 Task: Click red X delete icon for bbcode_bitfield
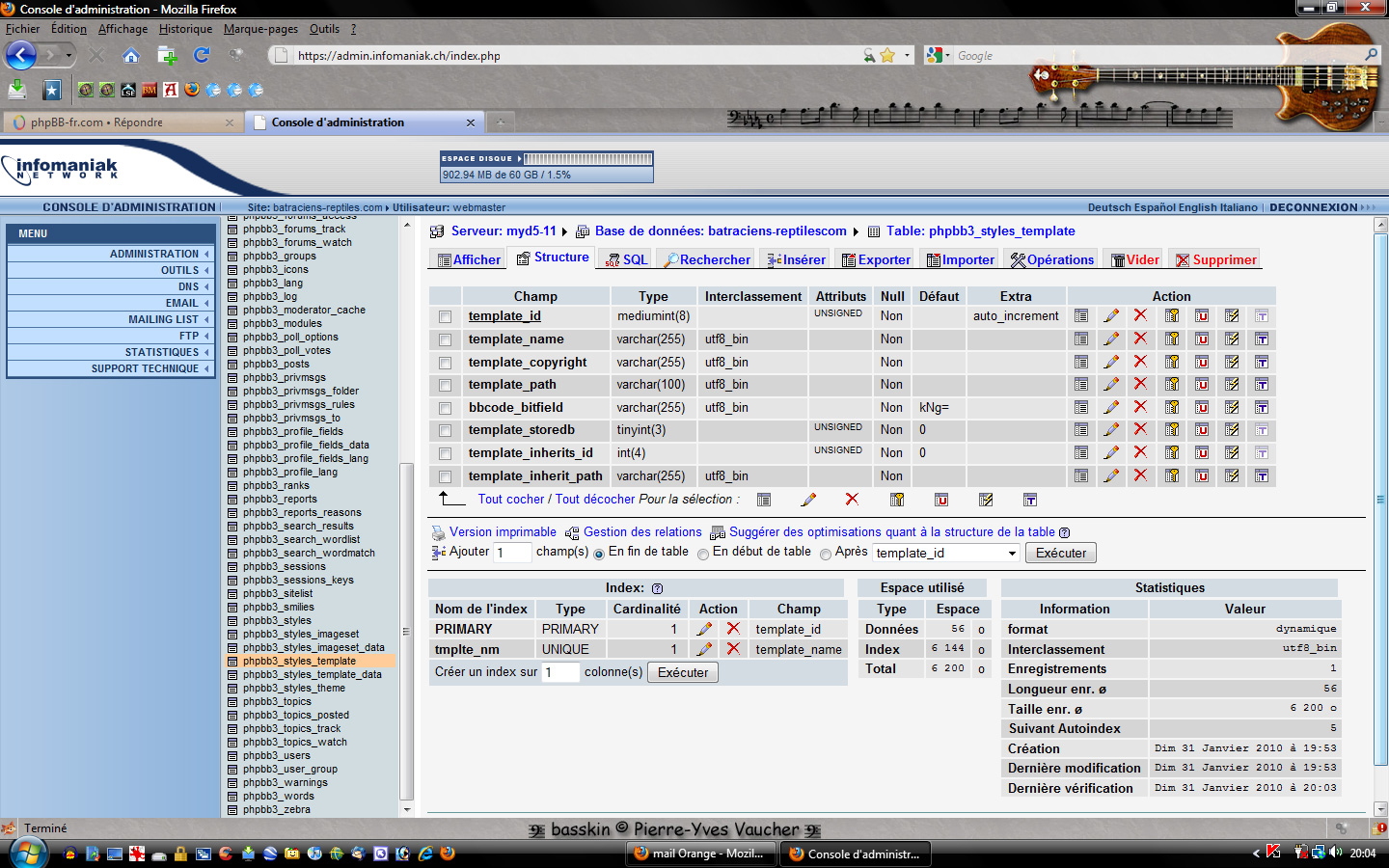[x=1140, y=407]
